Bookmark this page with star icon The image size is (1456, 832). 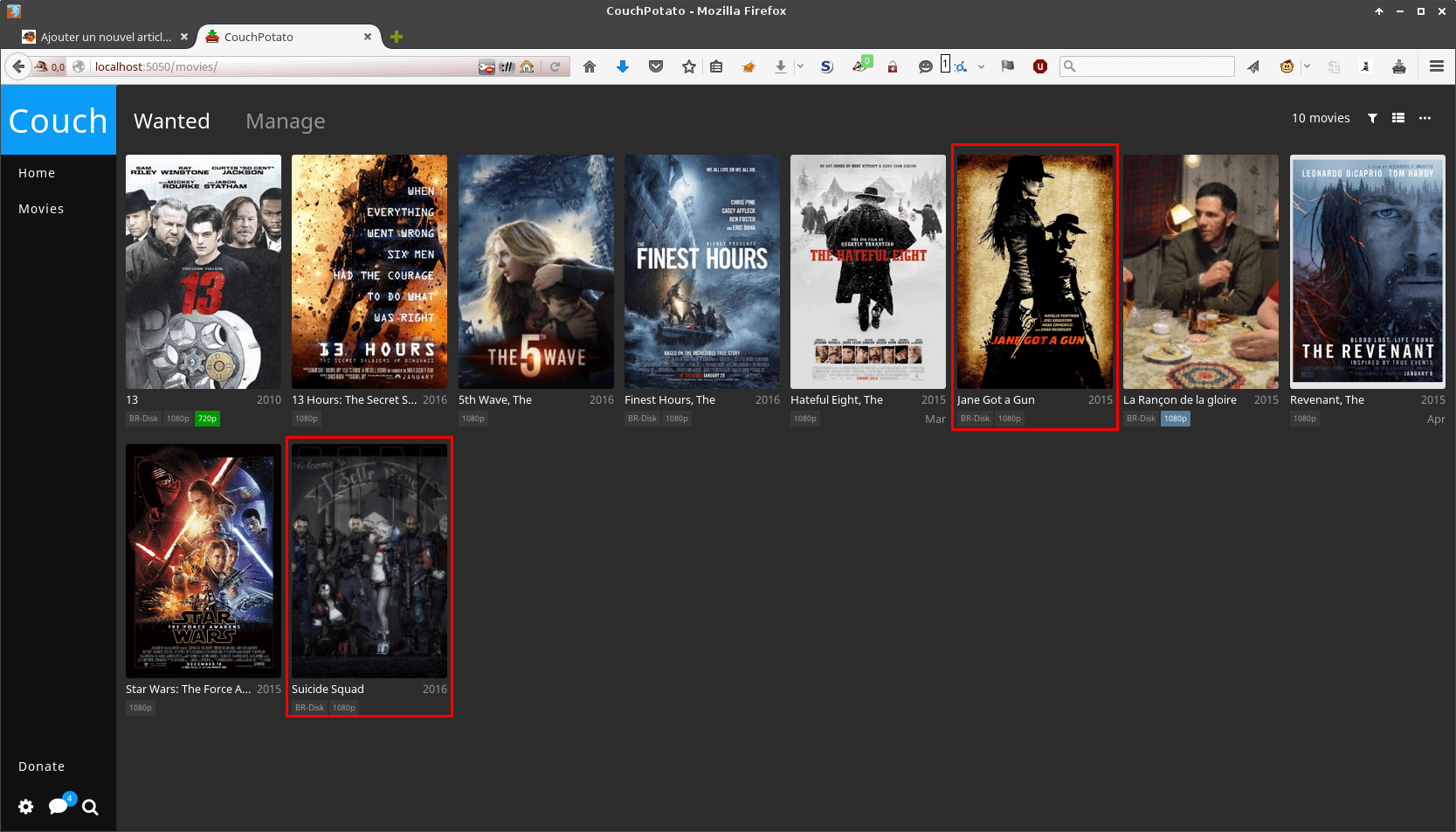coord(689,66)
